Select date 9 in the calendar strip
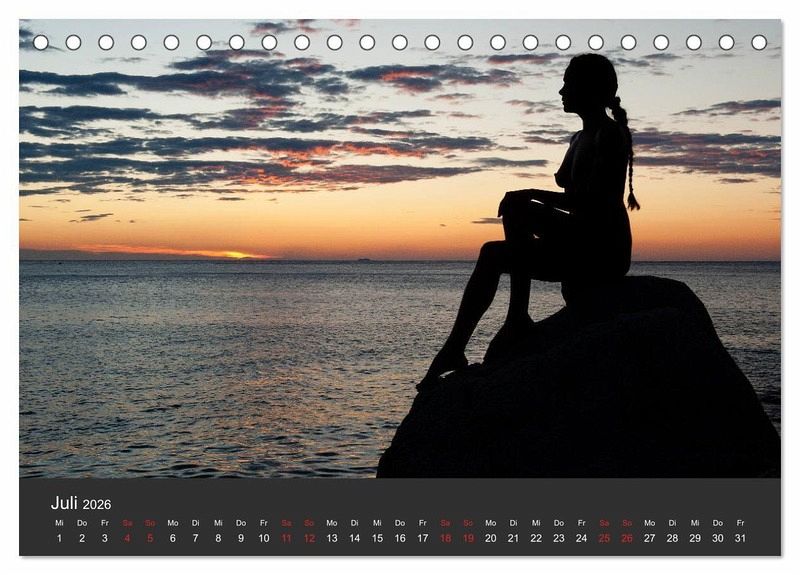Viewport: 800px width, 575px height. pos(241,538)
